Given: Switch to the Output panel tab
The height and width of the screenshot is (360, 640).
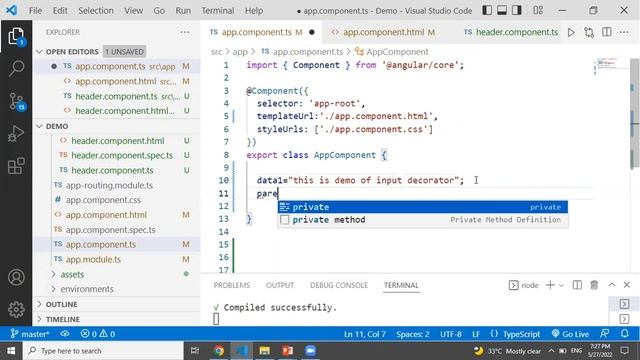Looking at the screenshot, I should click(280, 285).
